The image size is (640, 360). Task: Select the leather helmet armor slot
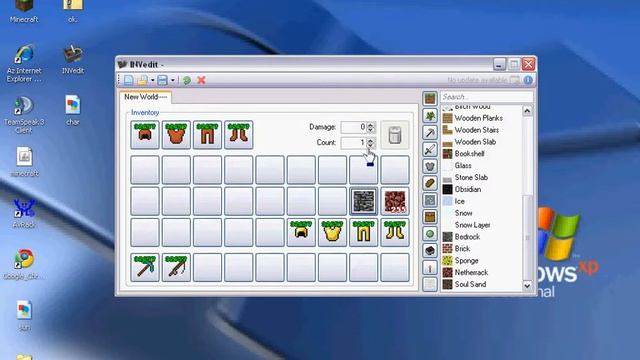pyautogui.click(x=145, y=134)
